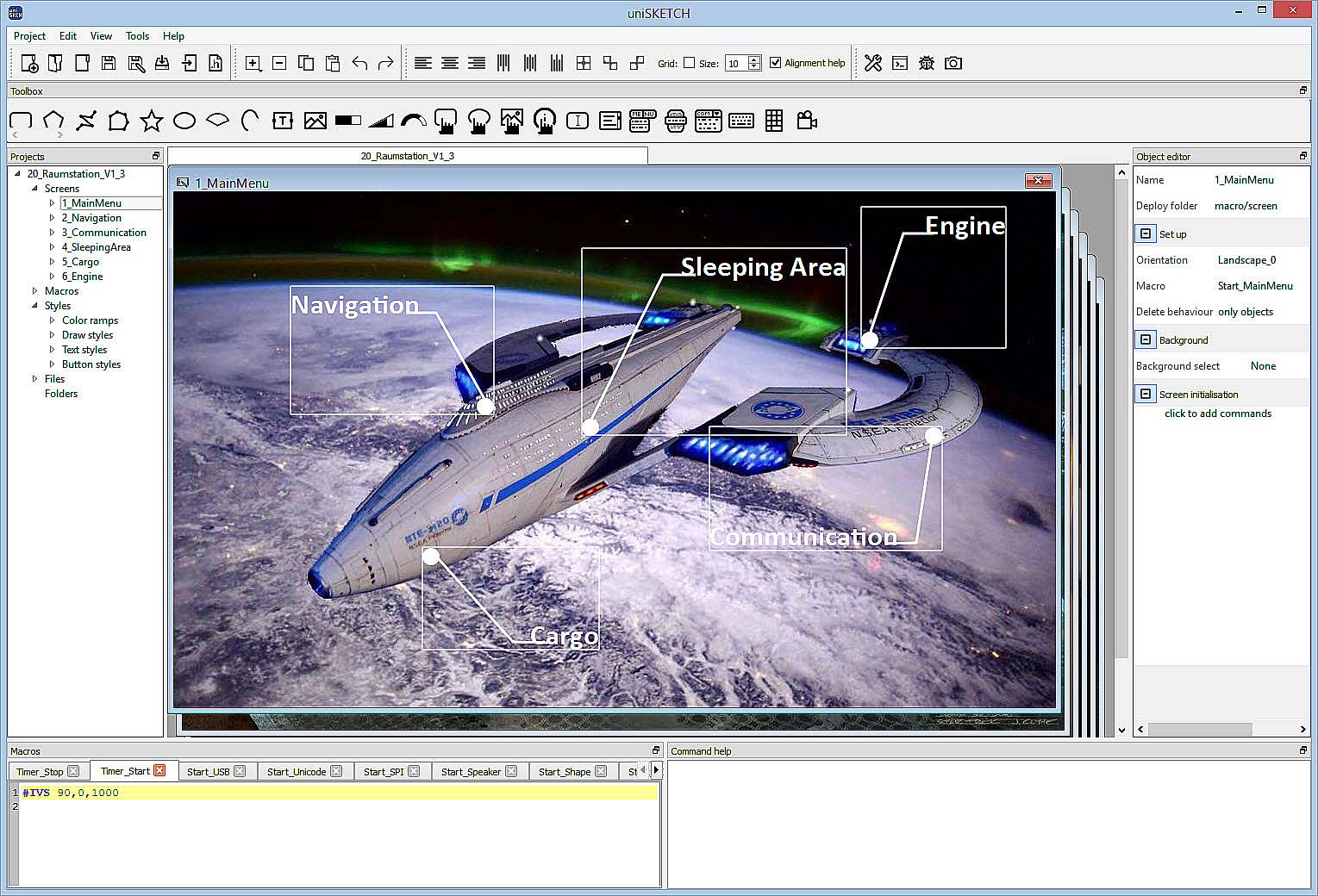Select 3_Communication in the project tree
Image resolution: width=1318 pixels, height=896 pixels.
(x=103, y=233)
